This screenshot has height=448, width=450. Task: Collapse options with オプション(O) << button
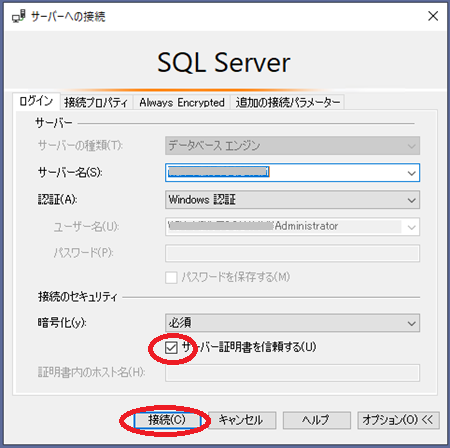click(x=398, y=420)
